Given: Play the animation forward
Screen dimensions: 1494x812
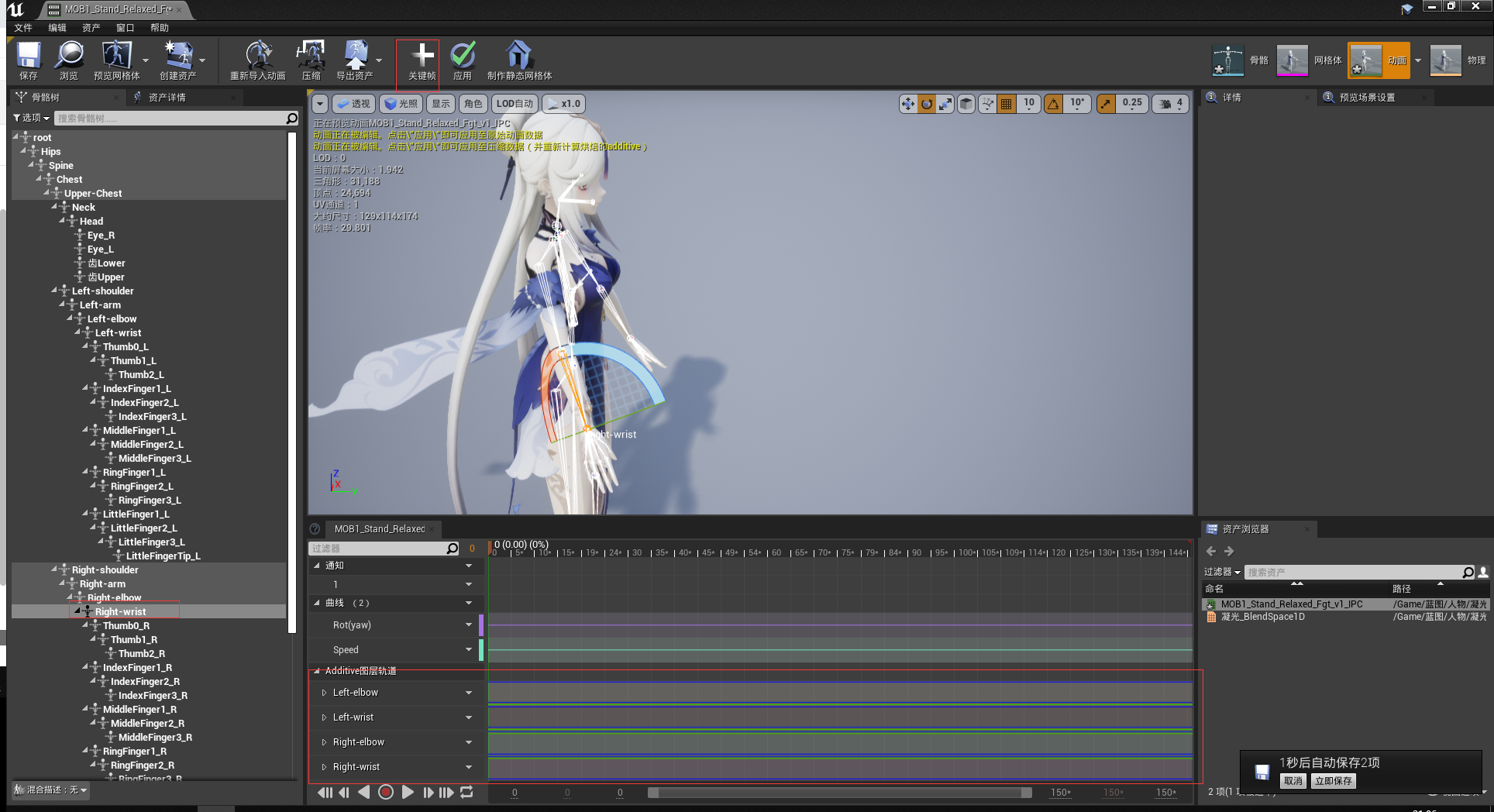Looking at the screenshot, I should pyautogui.click(x=408, y=793).
